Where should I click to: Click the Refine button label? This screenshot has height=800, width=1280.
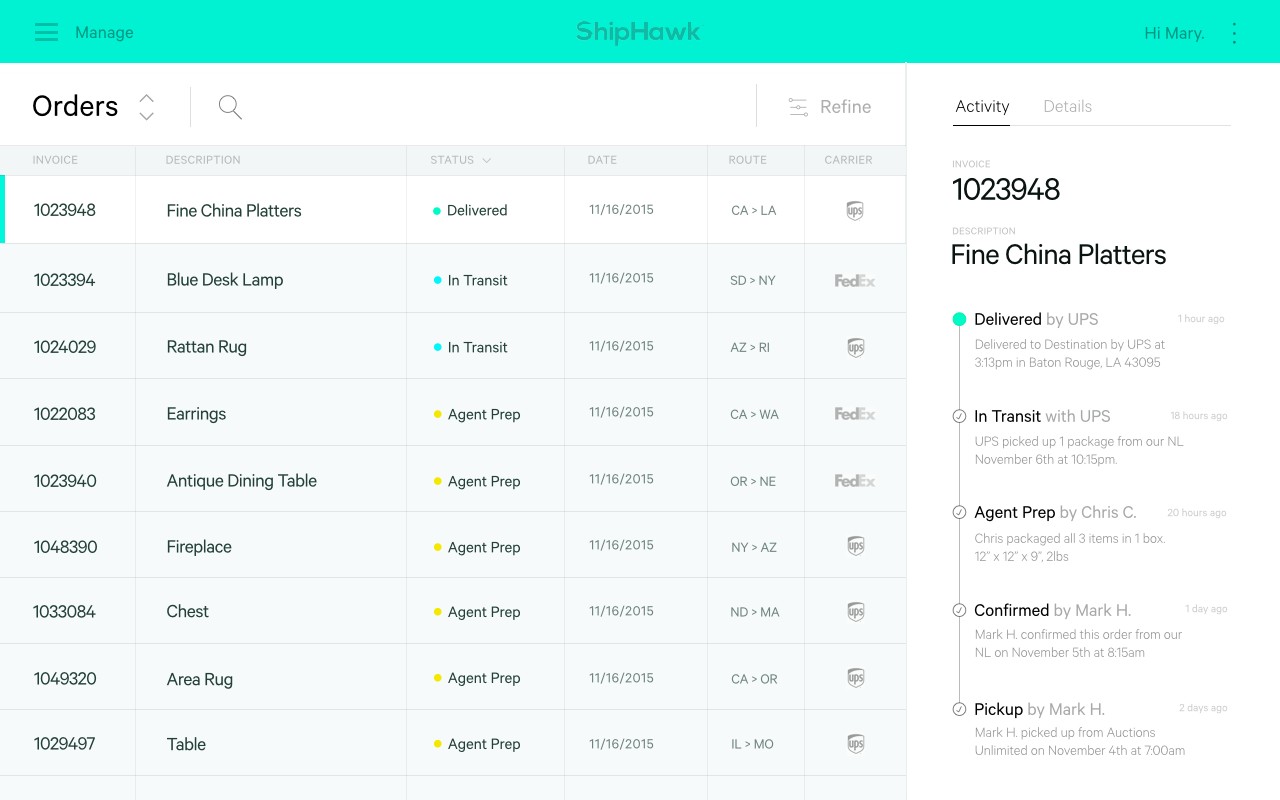click(845, 107)
